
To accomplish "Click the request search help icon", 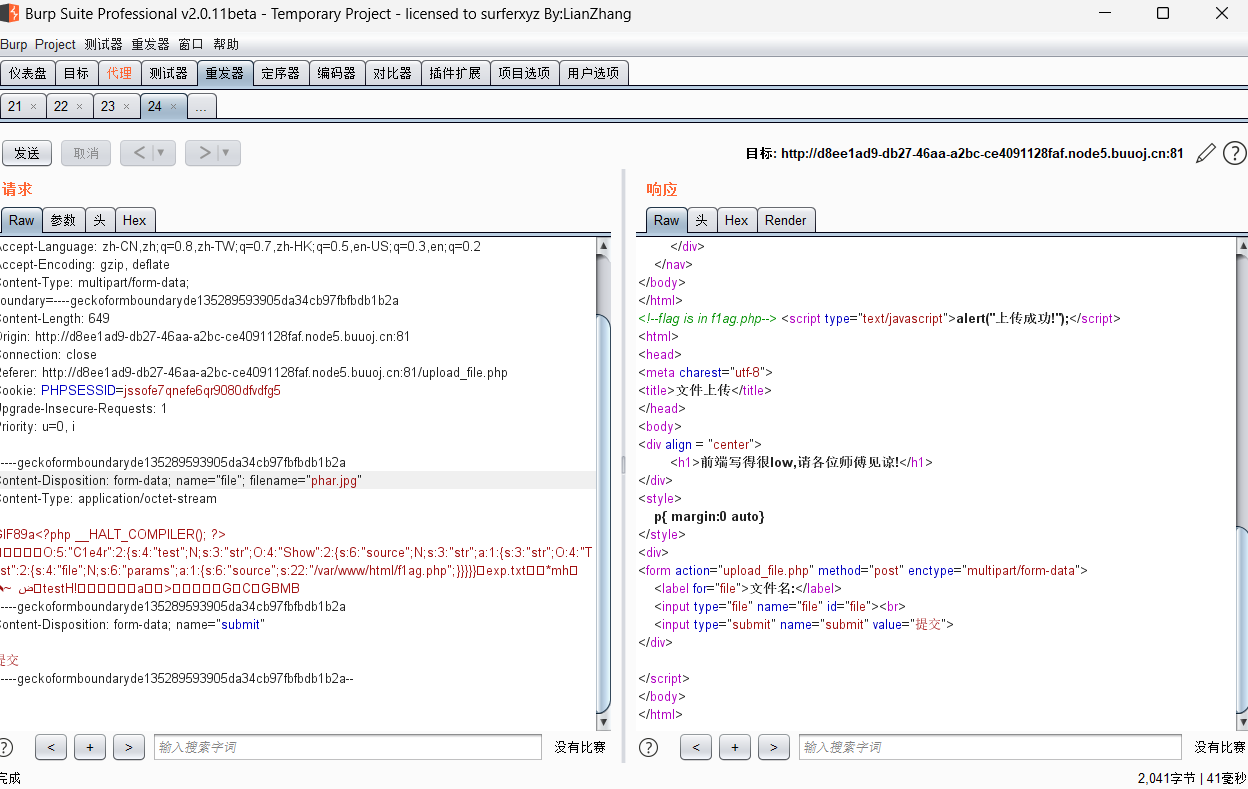I will click(x=5, y=747).
